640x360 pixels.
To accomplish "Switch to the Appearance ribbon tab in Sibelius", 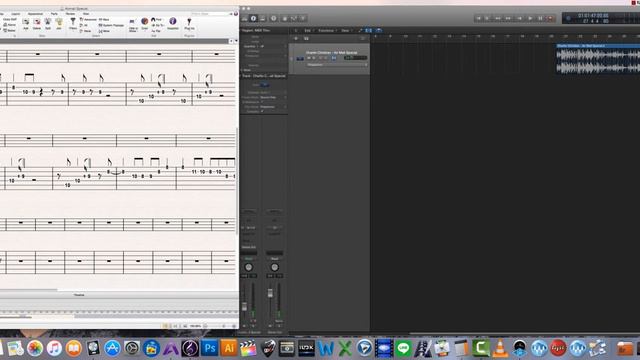I will click(x=36, y=13).
